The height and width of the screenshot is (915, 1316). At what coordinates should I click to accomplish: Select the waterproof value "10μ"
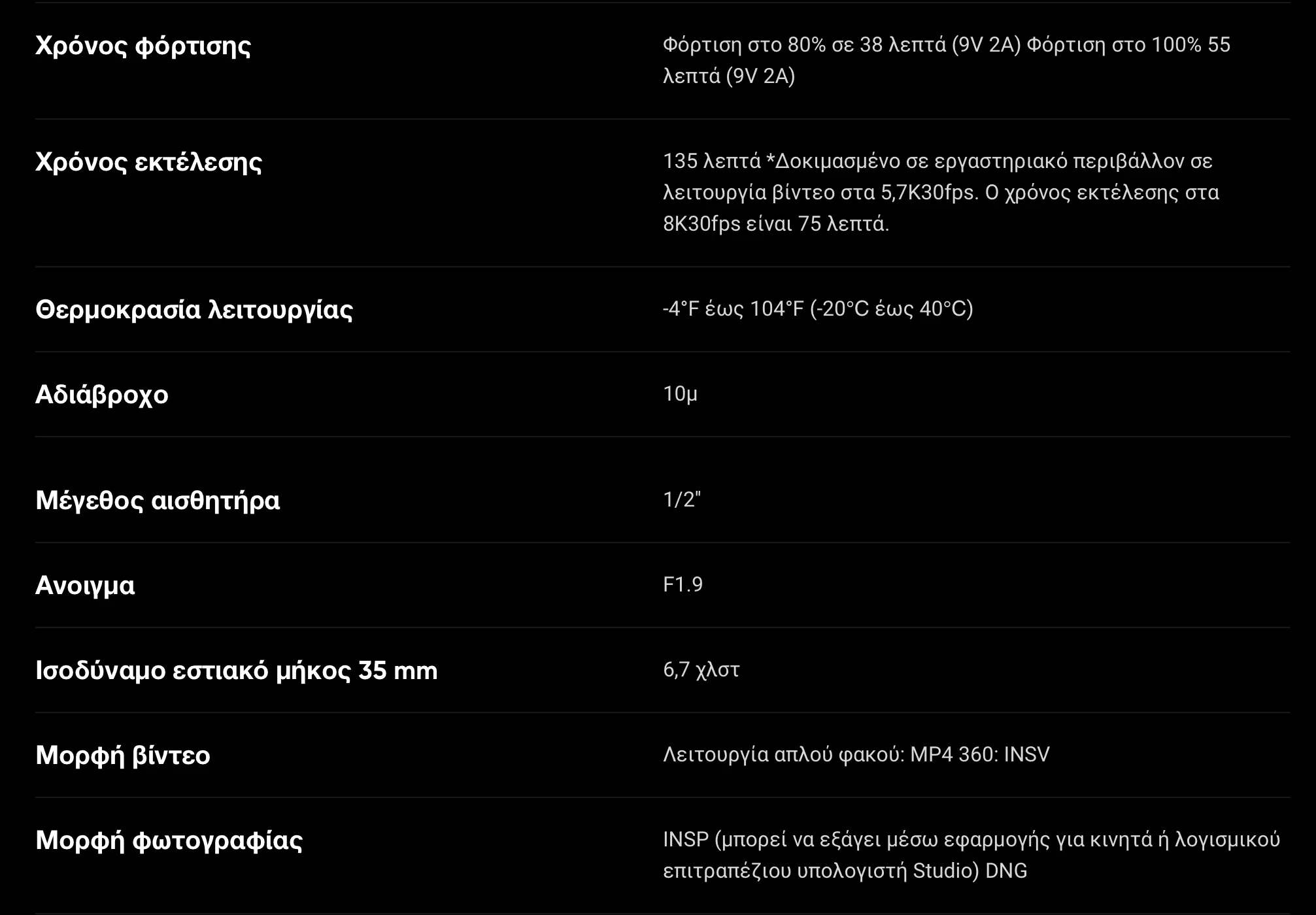(x=680, y=393)
